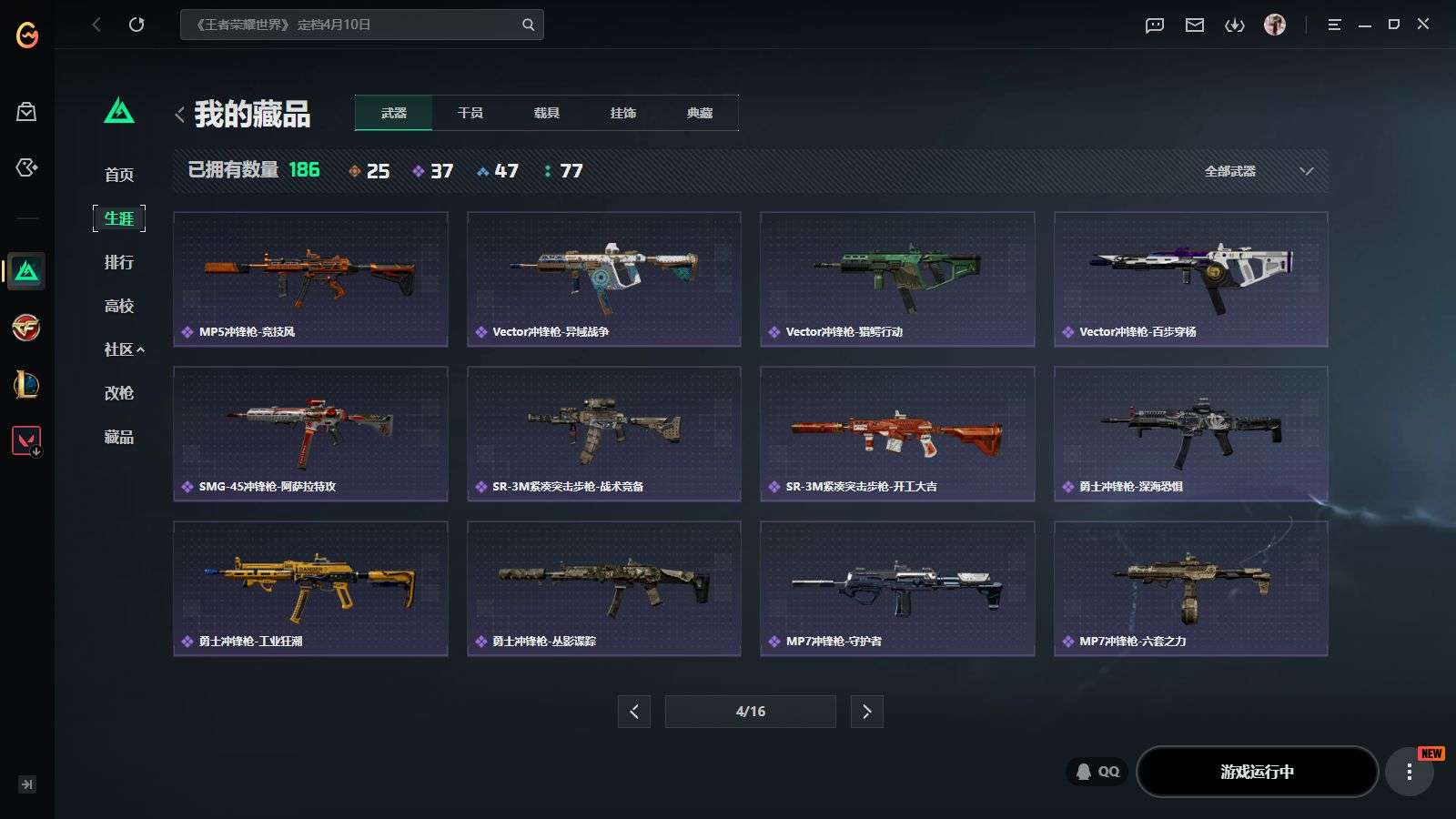The width and height of the screenshot is (1456, 819).
Task: Switch to the 干员 tab
Action: (x=470, y=113)
